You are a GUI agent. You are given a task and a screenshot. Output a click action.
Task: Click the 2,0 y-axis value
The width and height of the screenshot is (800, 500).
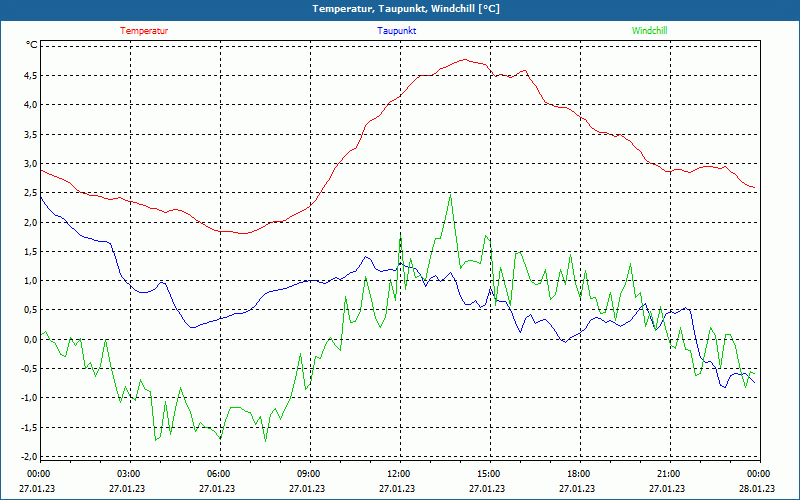(x=31, y=222)
